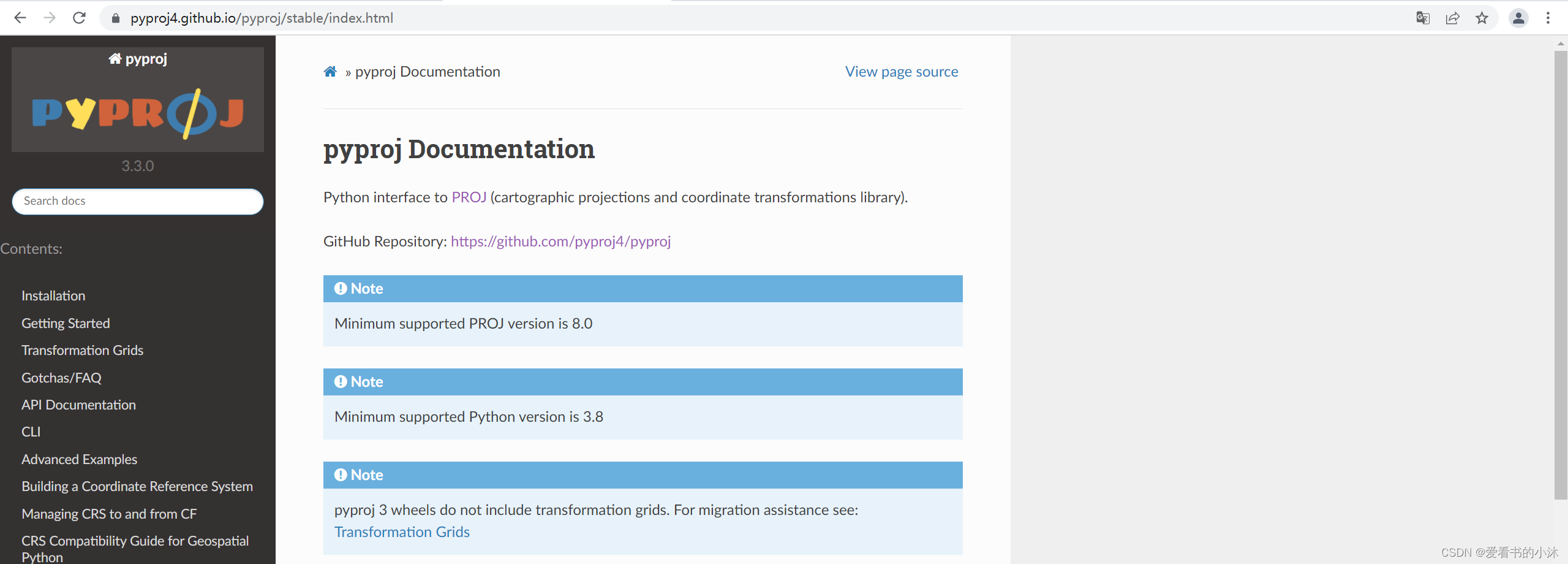The image size is (1568, 564).
Task: Open API Documentation in the sidebar
Action: [78, 405]
